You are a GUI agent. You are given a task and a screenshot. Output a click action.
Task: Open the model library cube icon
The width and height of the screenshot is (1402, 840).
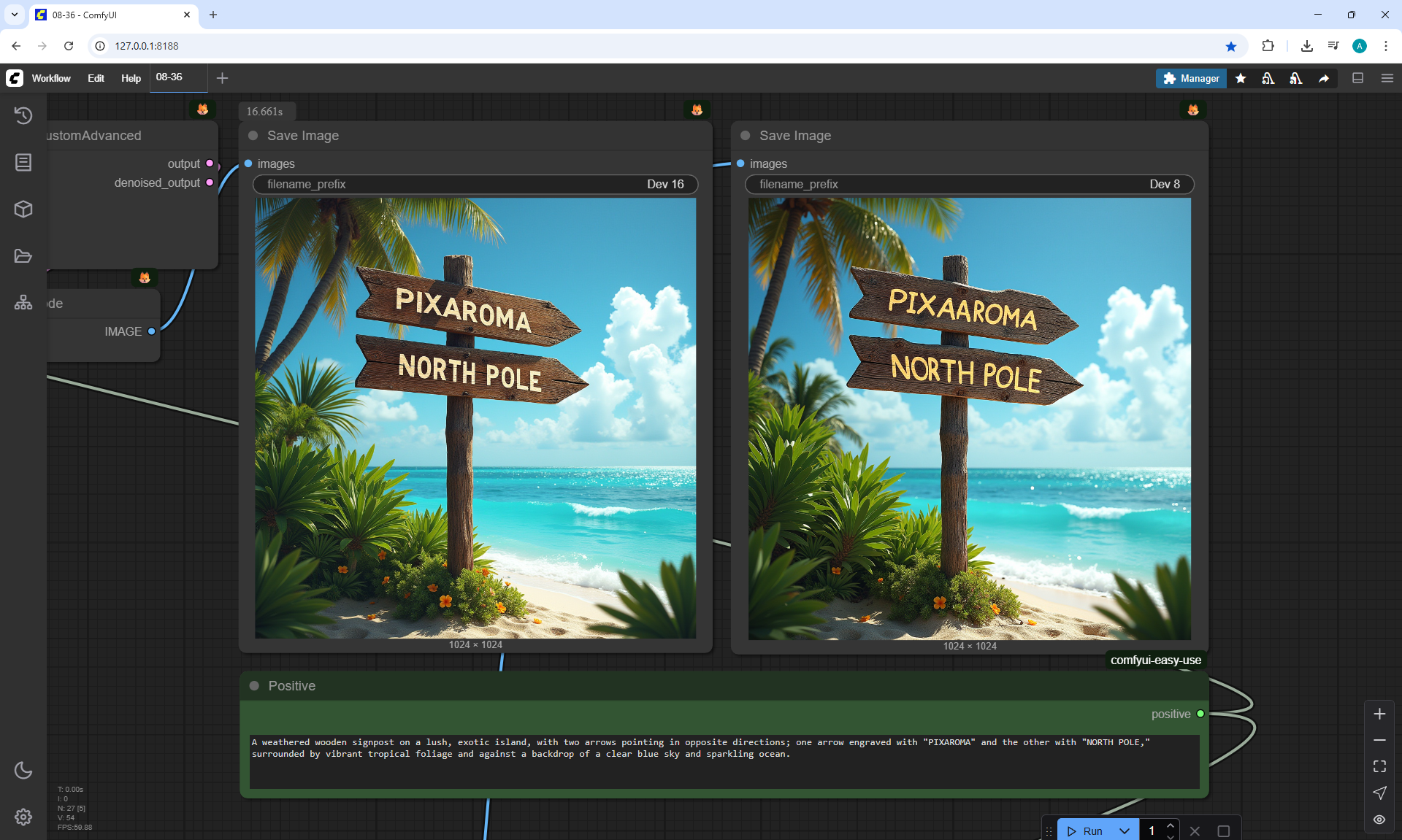click(23, 209)
